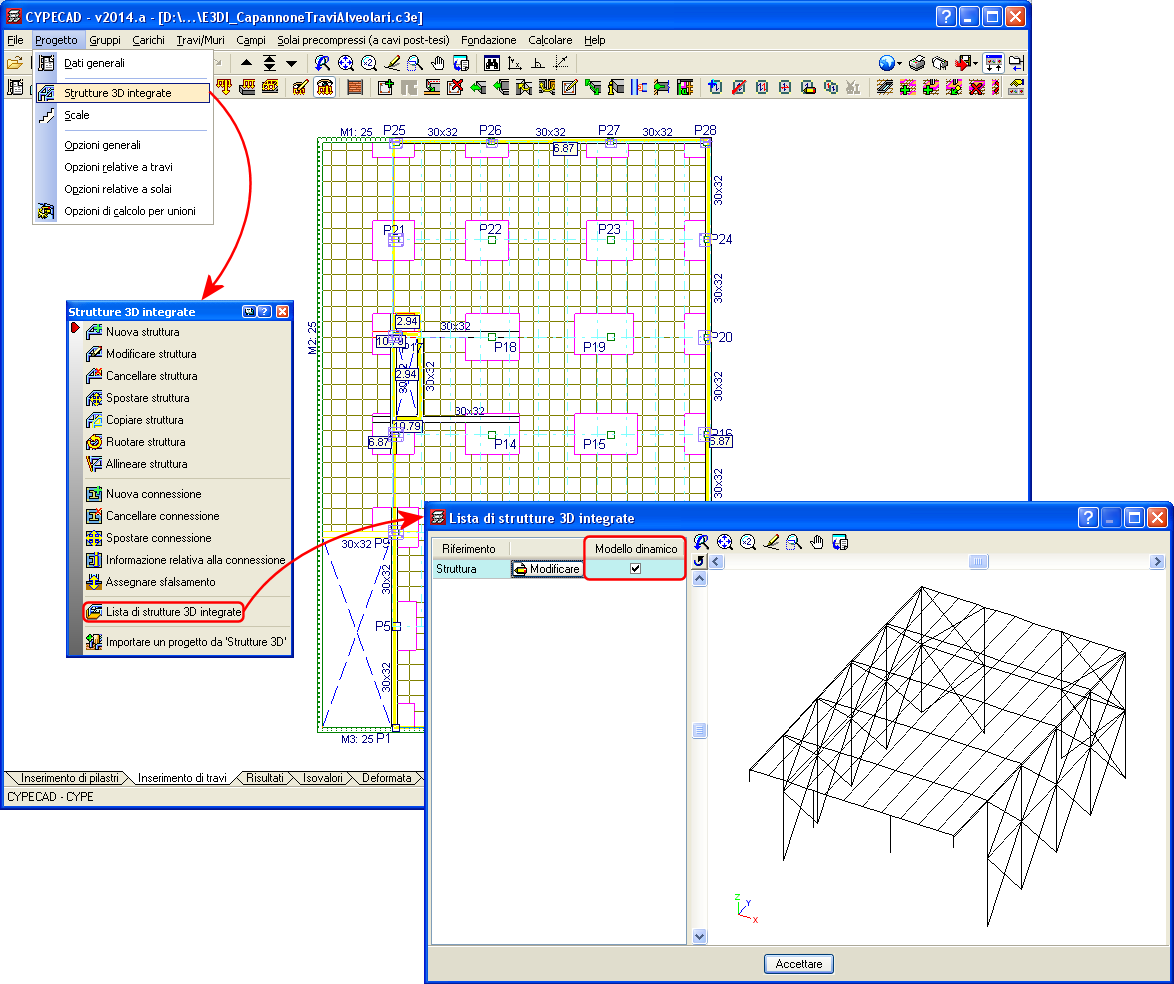Click the Riferimento column header
The height and width of the screenshot is (984, 1174).
click(x=469, y=549)
